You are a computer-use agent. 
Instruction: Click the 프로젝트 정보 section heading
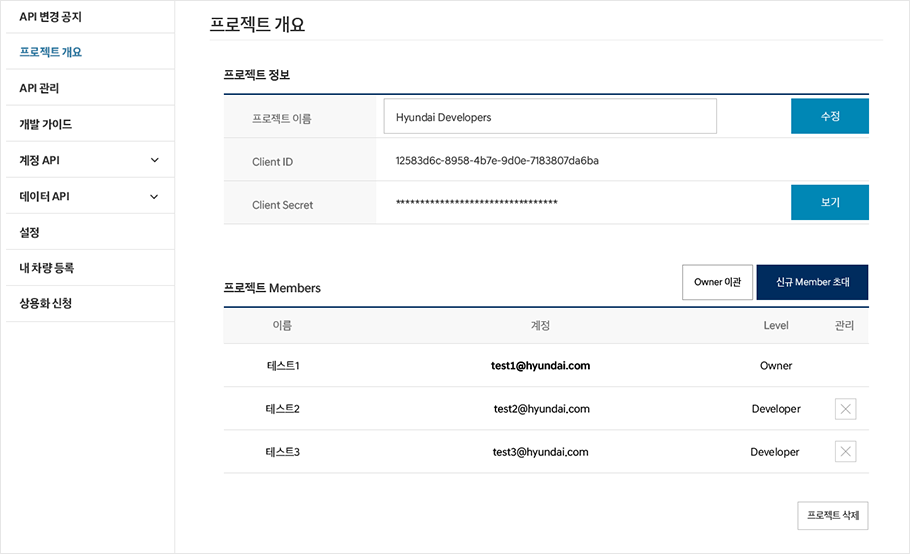click(257, 75)
